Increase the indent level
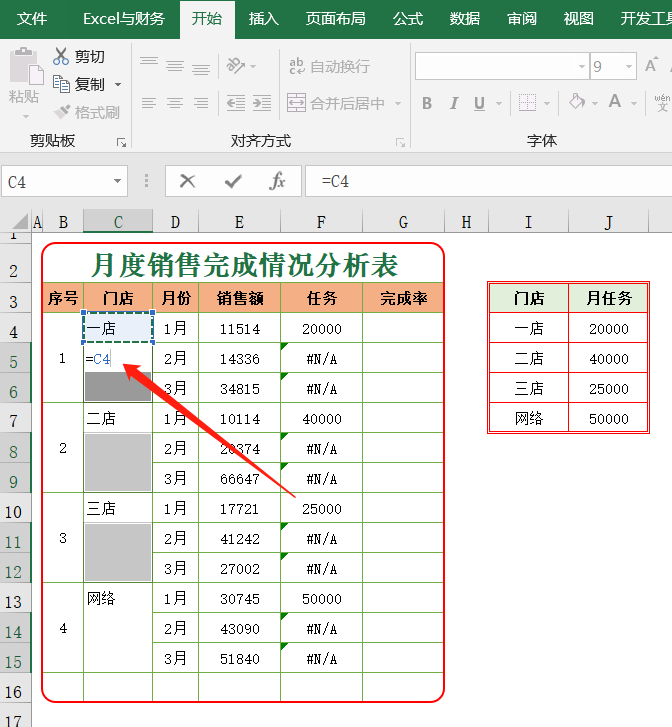 coord(262,102)
